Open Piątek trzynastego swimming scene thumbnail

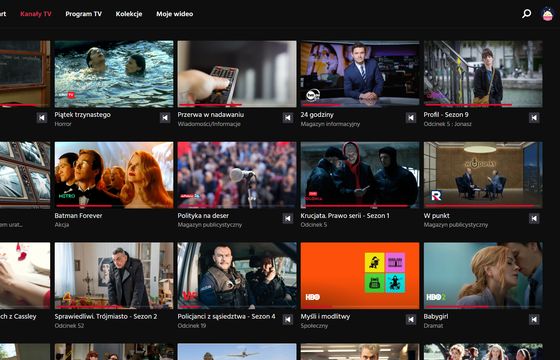point(114,74)
